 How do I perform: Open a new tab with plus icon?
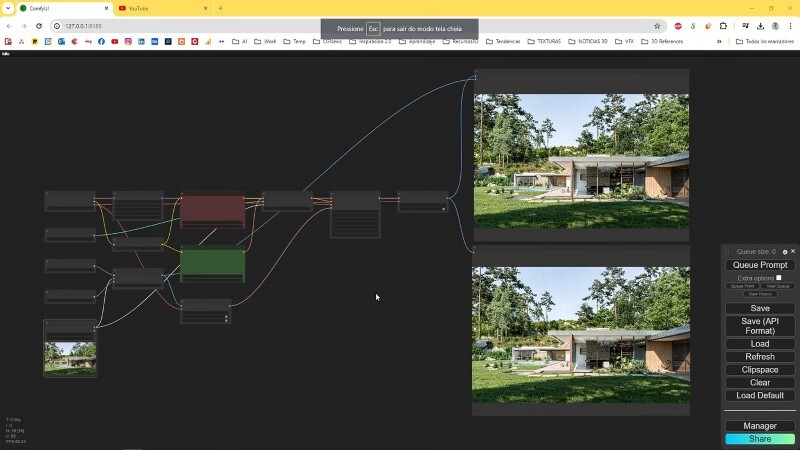(220, 8)
